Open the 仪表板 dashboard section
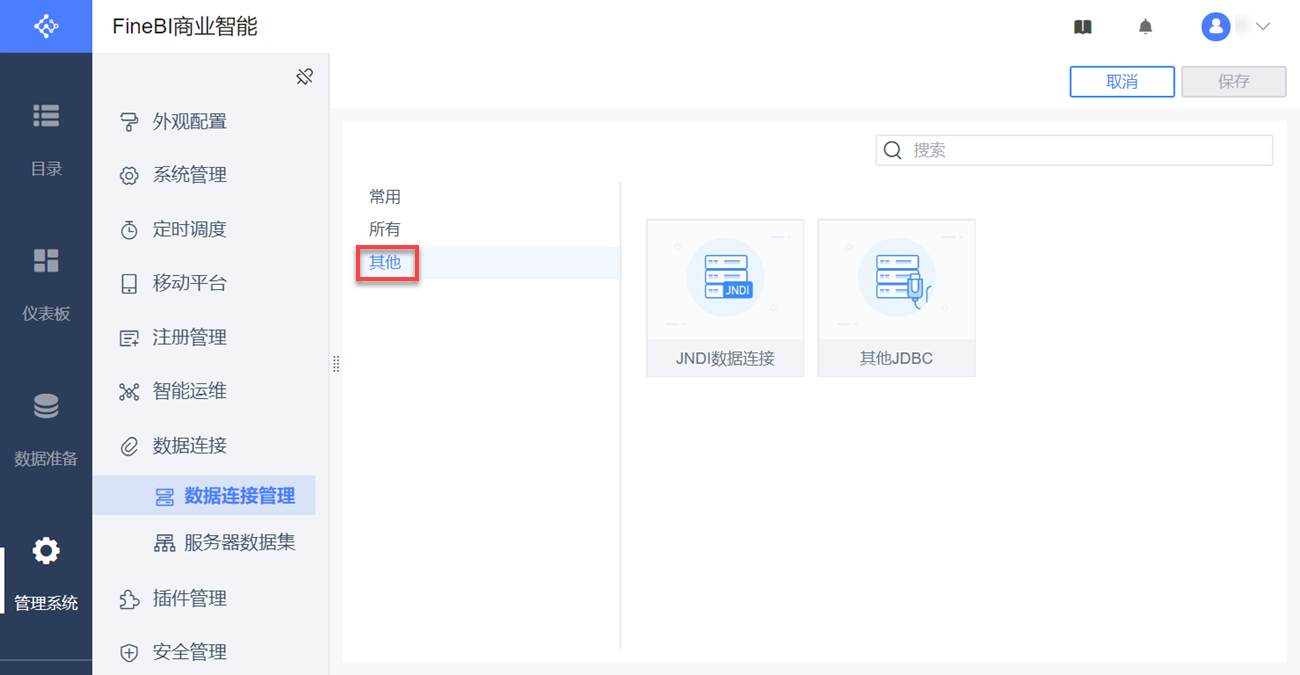This screenshot has width=1300, height=675. coord(46,285)
